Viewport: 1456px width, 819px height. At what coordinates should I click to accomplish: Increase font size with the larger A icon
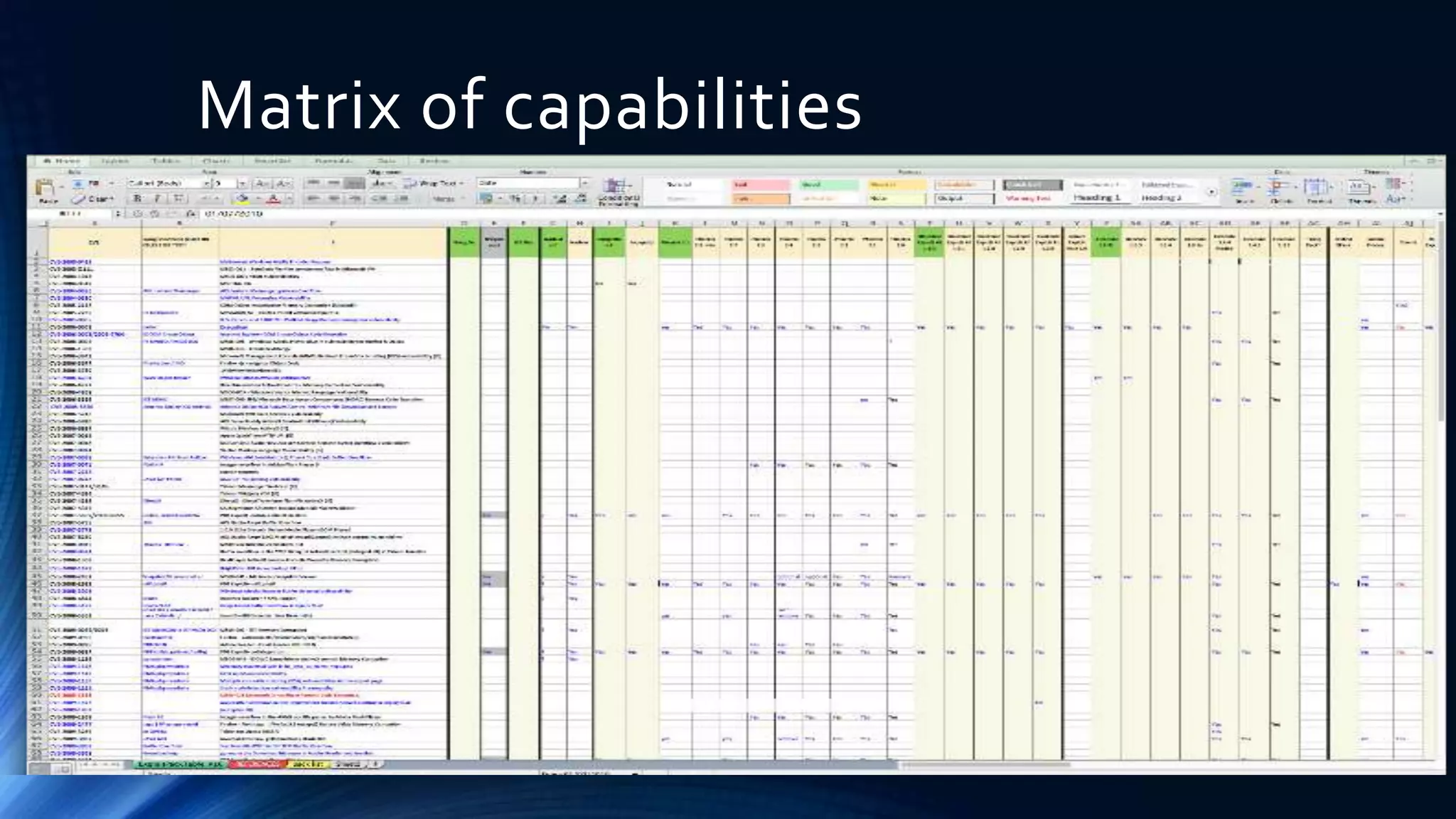click(x=262, y=183)
